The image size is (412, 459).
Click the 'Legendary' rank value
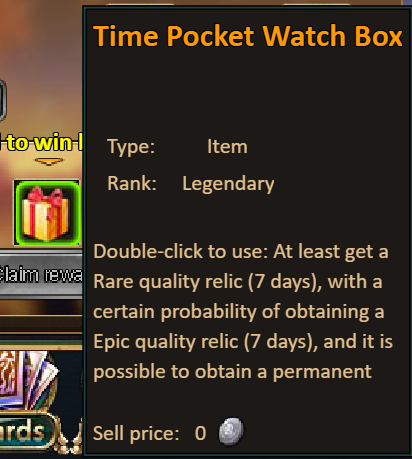coord(228,184)
